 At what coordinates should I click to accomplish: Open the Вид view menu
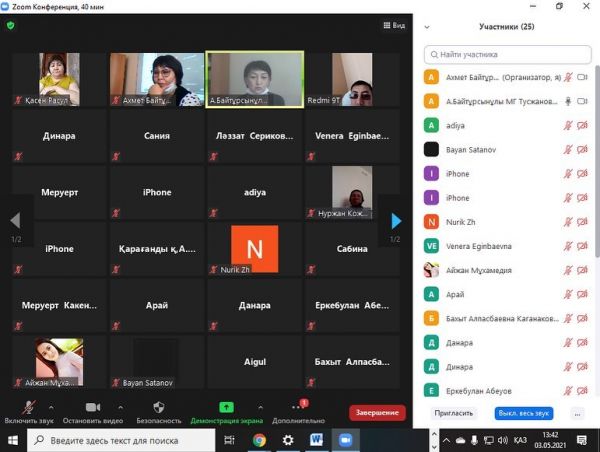pos(394,25)
